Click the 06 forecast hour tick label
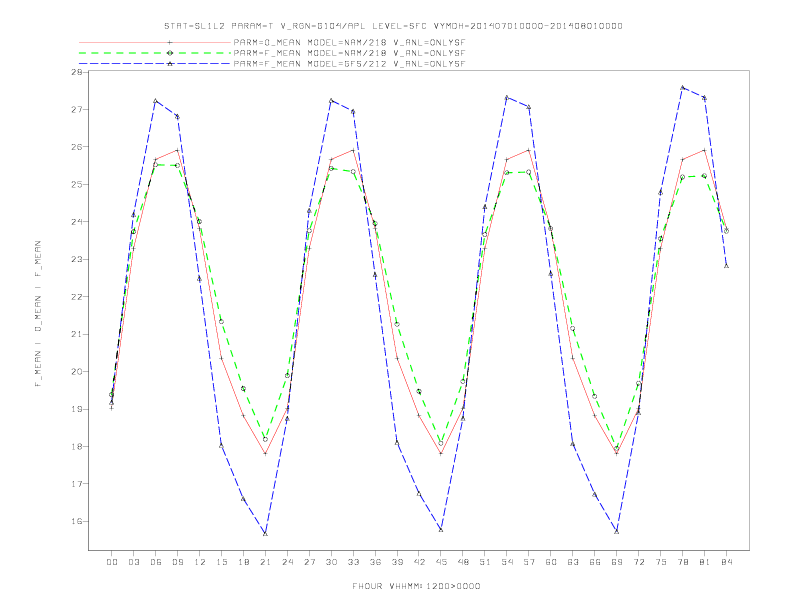792x612 pixels. 156,562
